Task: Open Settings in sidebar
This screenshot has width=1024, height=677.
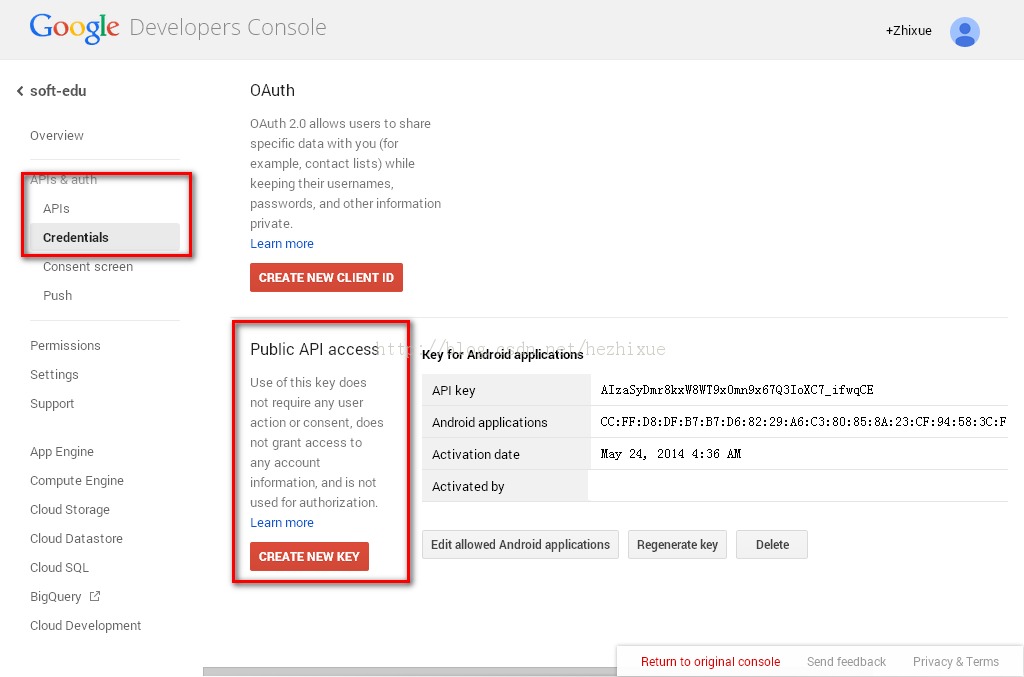Action: coord(54,374)
